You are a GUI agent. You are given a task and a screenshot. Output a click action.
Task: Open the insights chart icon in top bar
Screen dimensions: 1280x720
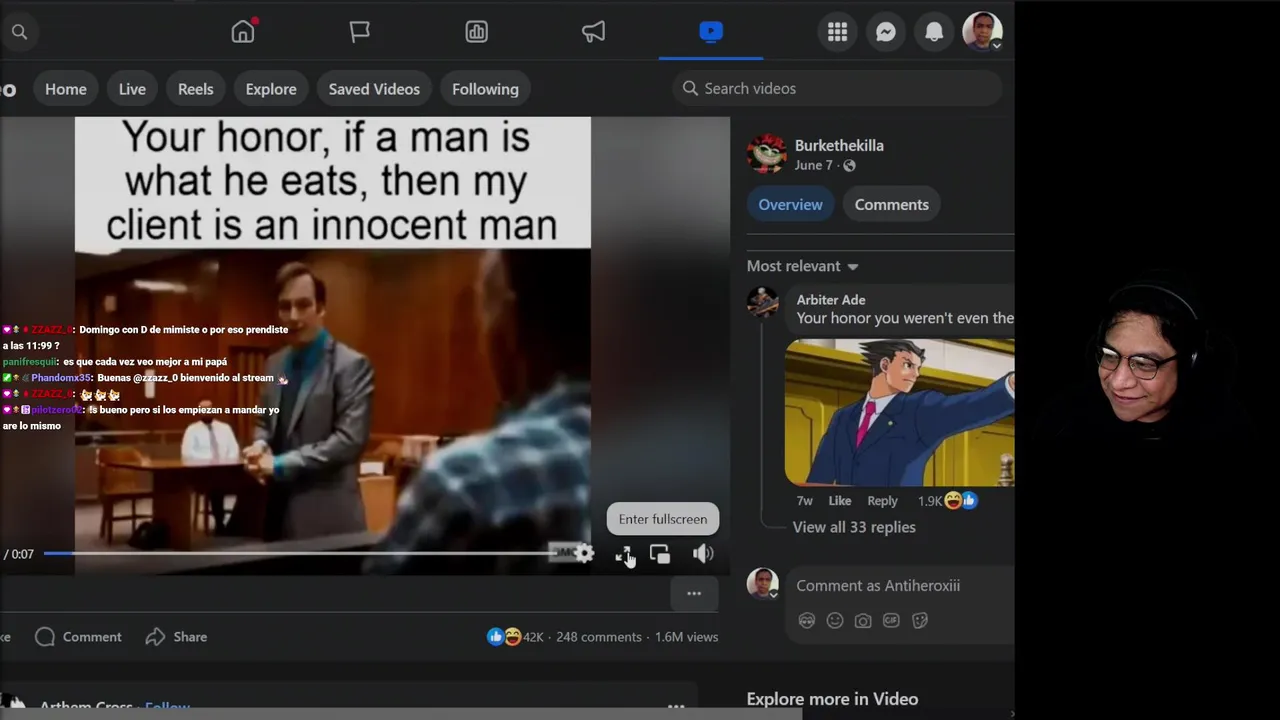(x=477, y=32)
